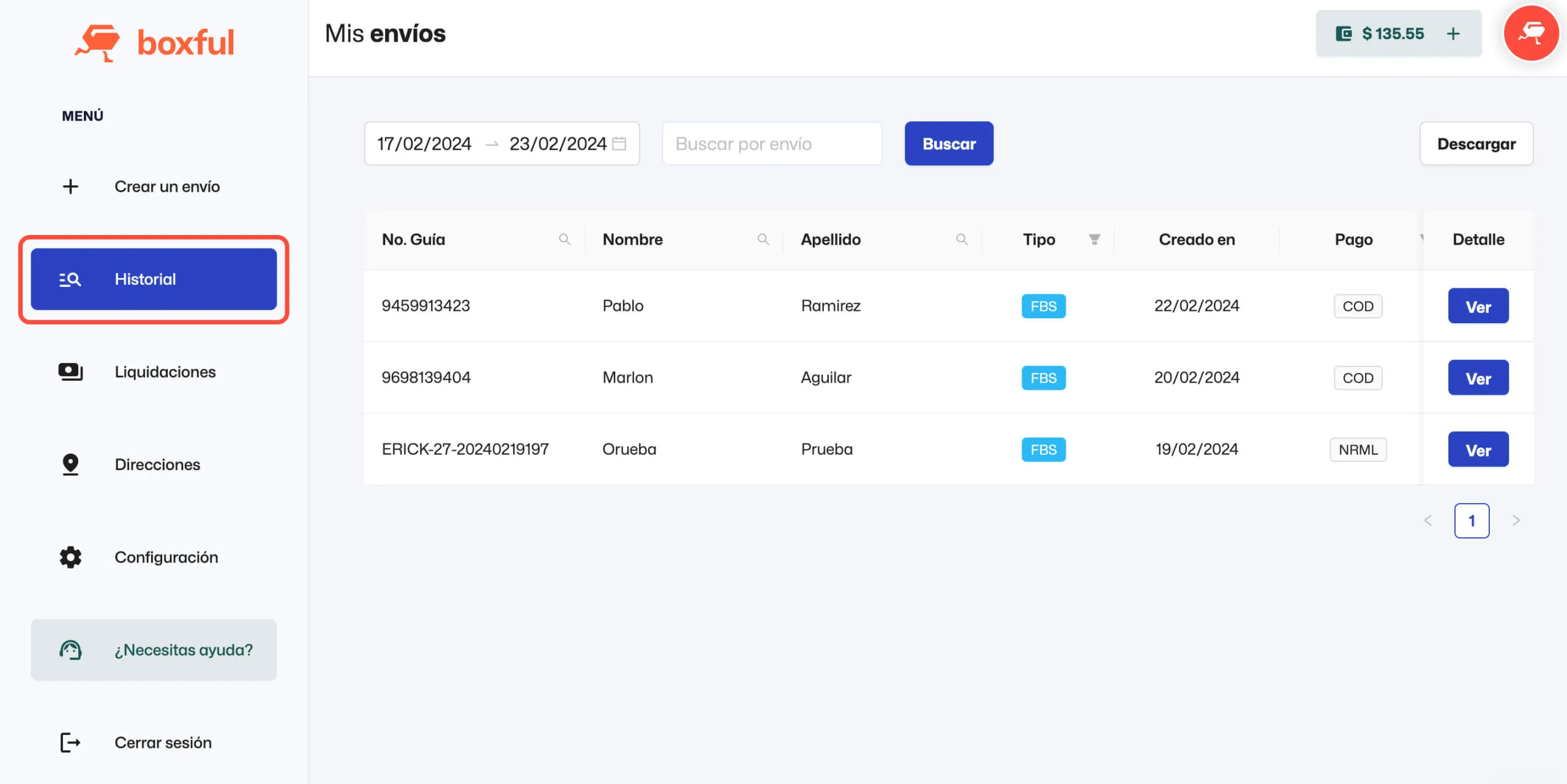Click the Descargar button
Screen dimensions: 1567x784
(1476, 144)
